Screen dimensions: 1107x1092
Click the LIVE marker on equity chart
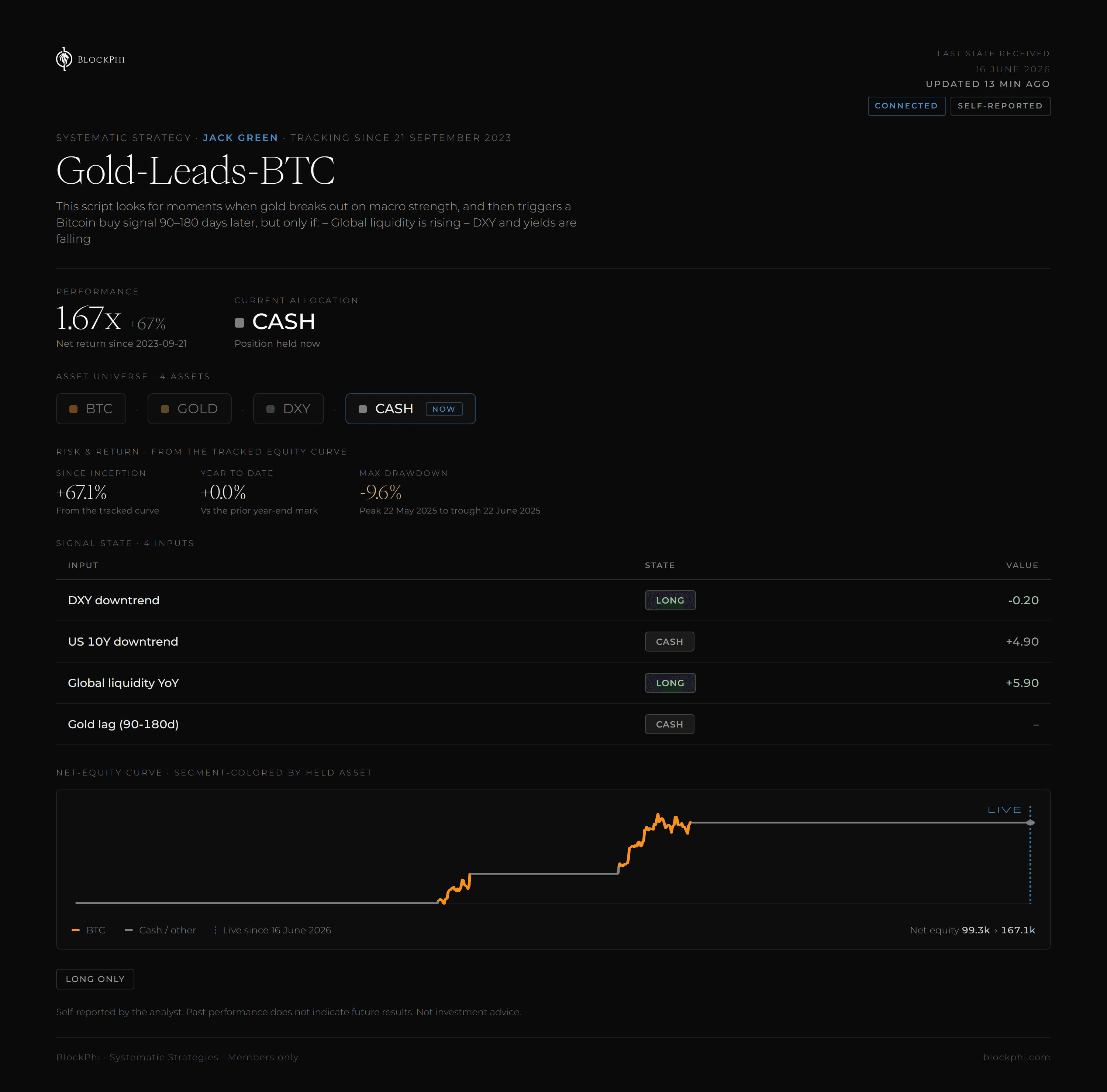pos(1004,810)
